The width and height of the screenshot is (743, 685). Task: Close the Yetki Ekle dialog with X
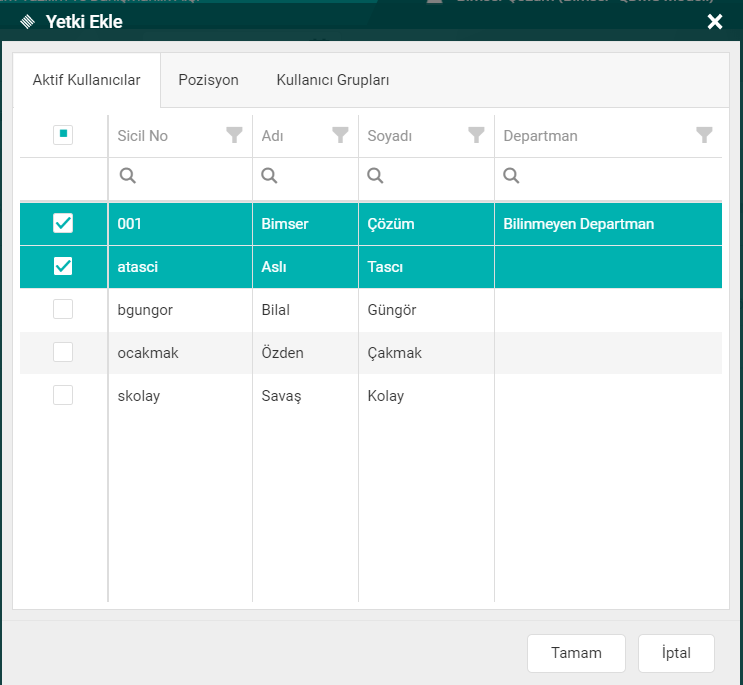coord(715,22)
